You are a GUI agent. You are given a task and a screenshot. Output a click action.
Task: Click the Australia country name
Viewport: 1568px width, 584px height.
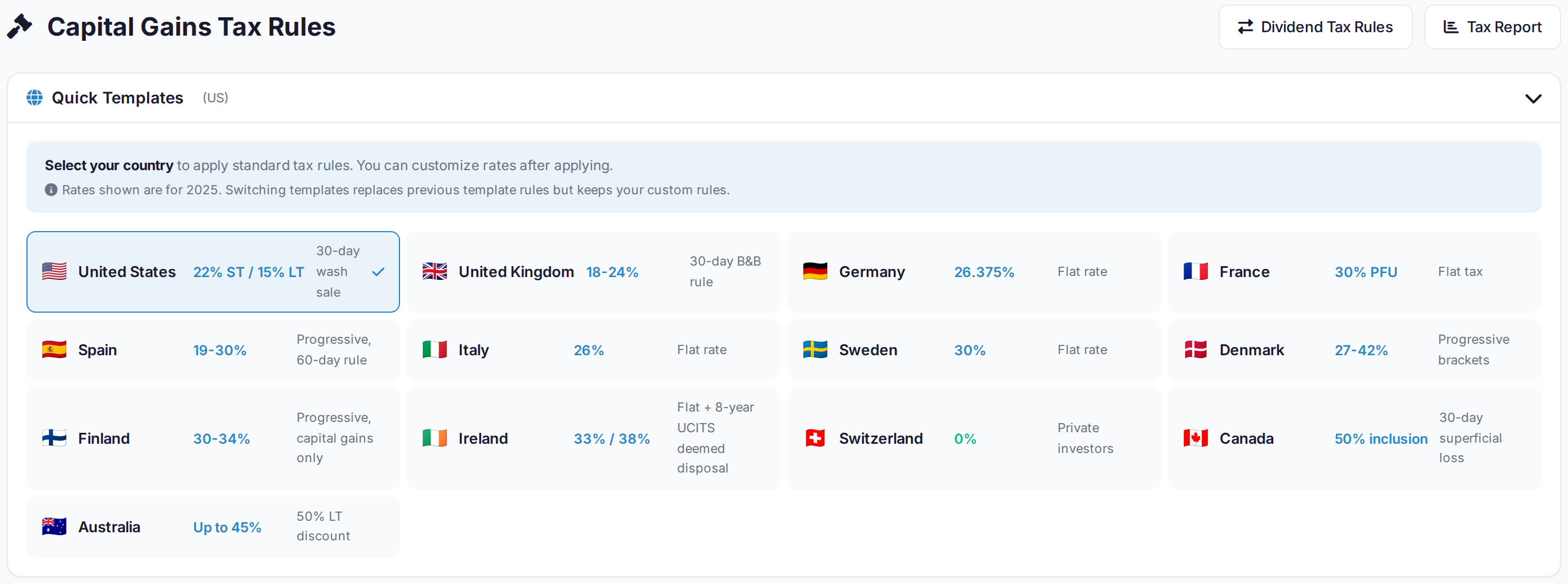(x=109, y=527)
